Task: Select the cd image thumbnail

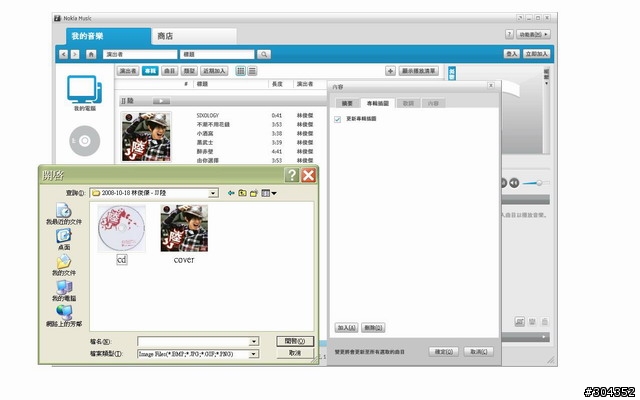Action: coord(122,229)
